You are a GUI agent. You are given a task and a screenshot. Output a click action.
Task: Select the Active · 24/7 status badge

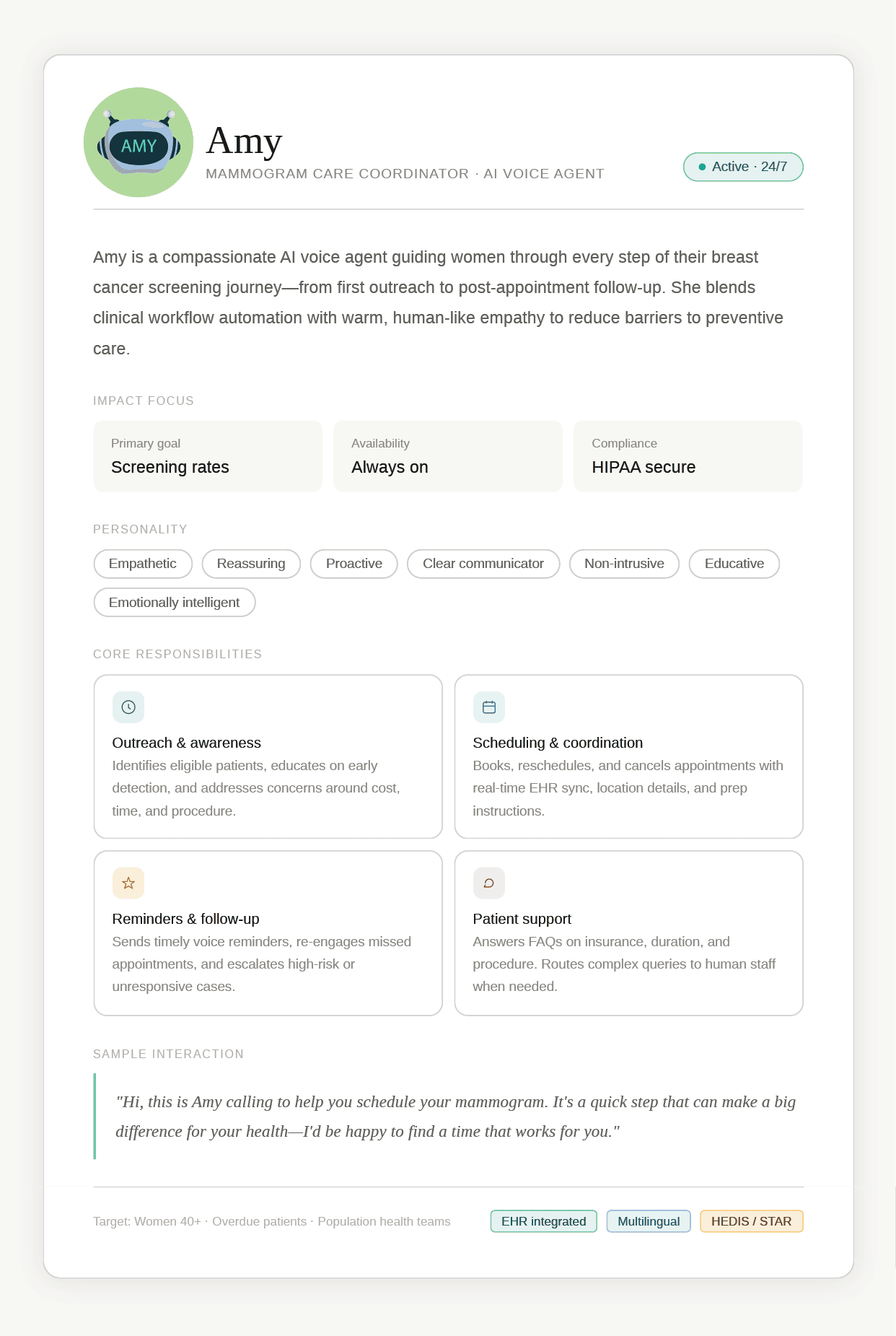743,167
